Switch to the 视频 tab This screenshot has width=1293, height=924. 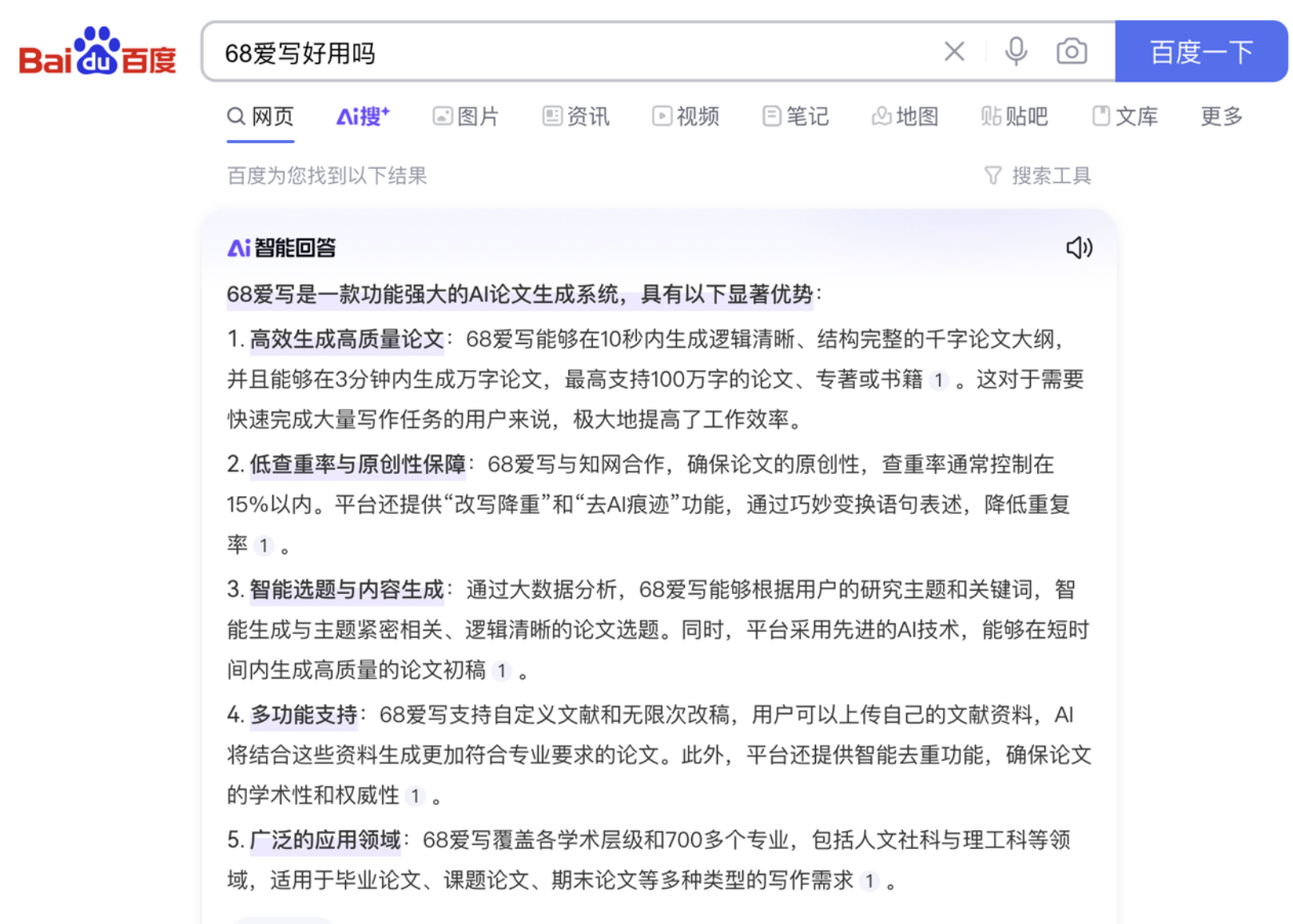(686, 117)
